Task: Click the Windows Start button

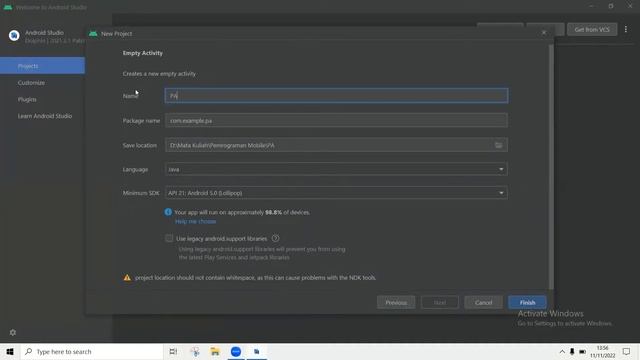Action: (10, 351)
